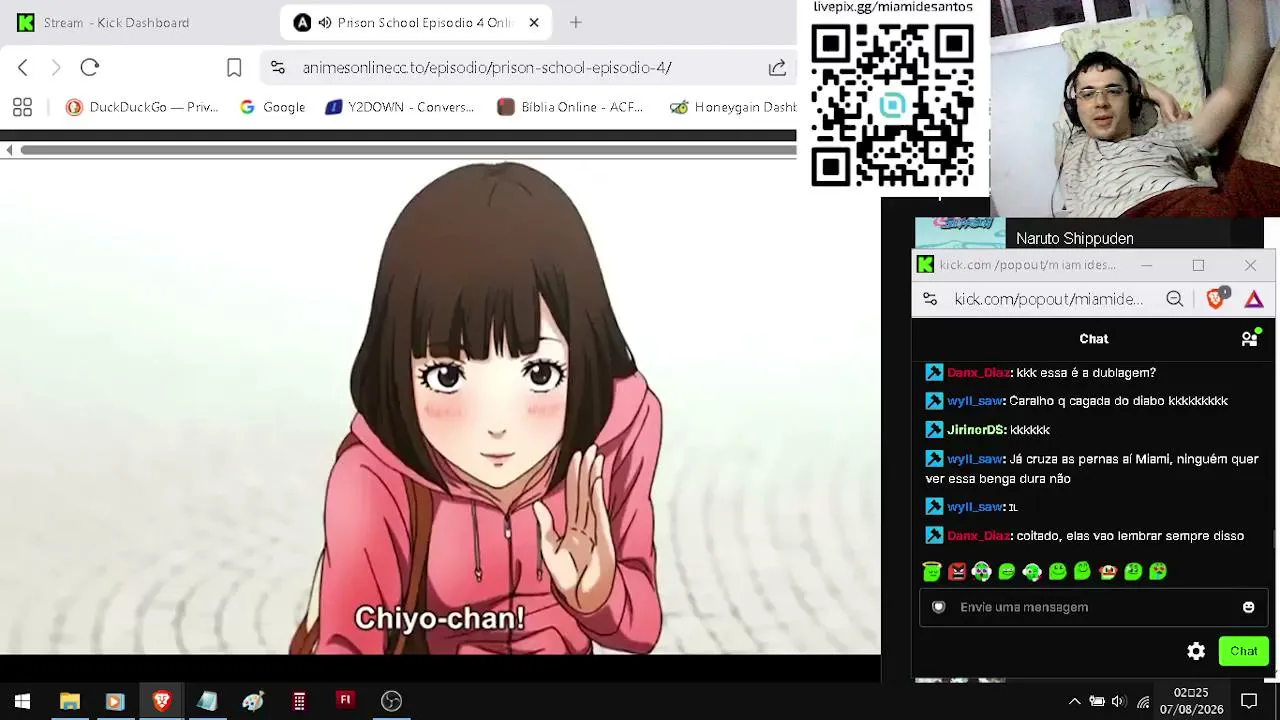The height and width of the screenshot is (720, 1280).
Task: Insert the red angry face emote
Action: (x=957, y=572)
